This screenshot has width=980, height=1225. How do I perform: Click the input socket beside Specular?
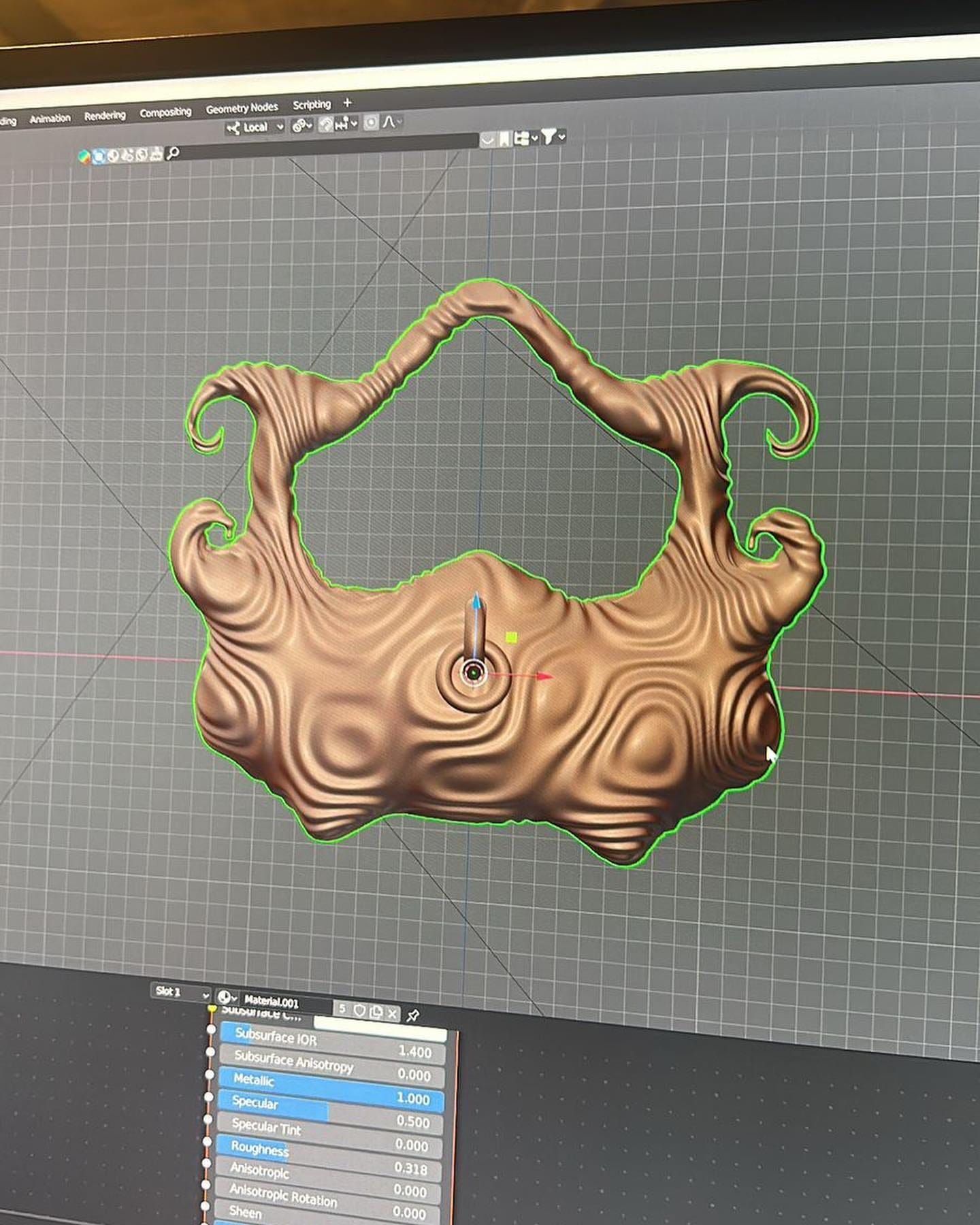(209, 1098)
